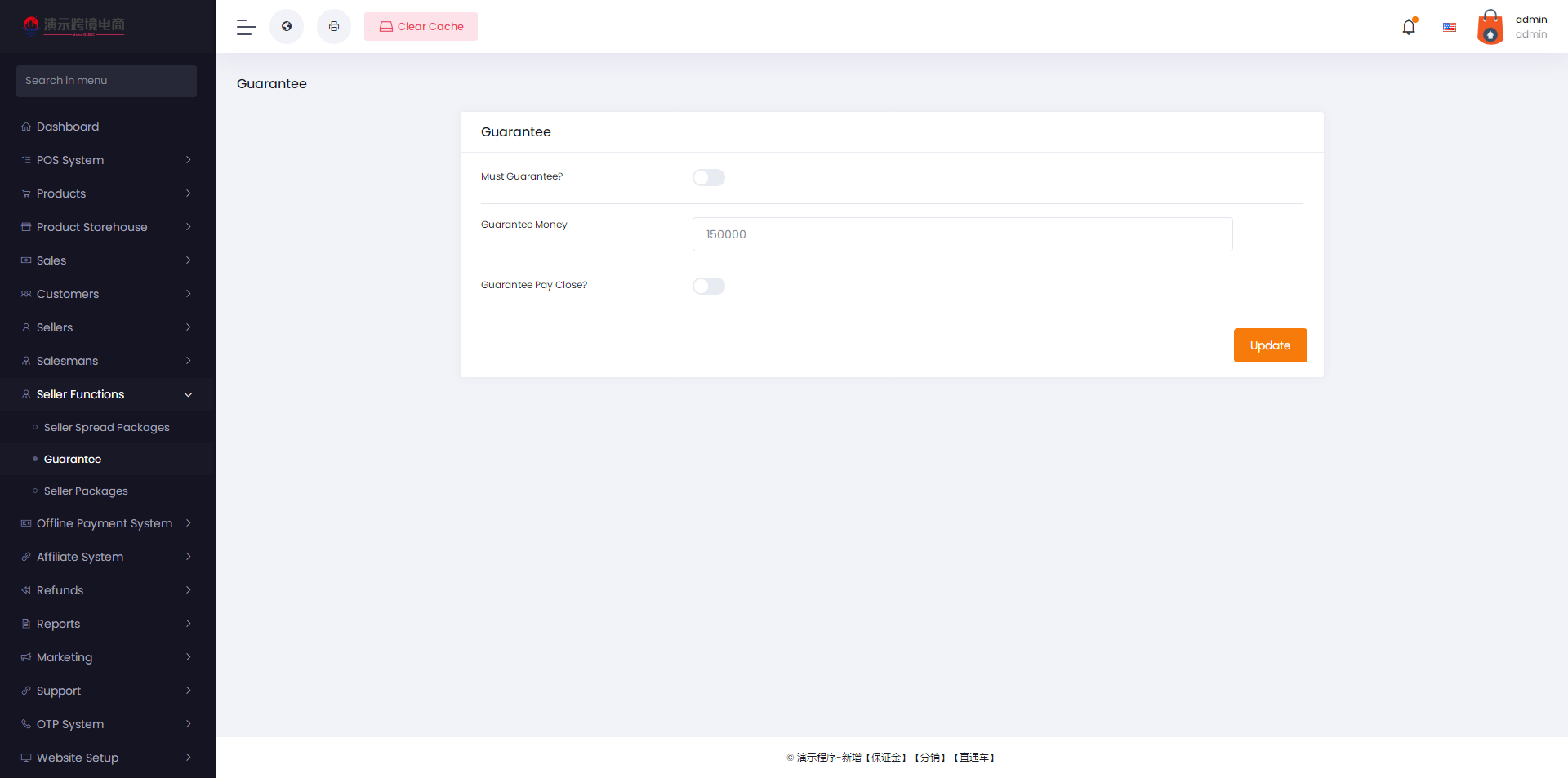
Task: Open the globe website icon in header
Action: (x=287, y=27)
